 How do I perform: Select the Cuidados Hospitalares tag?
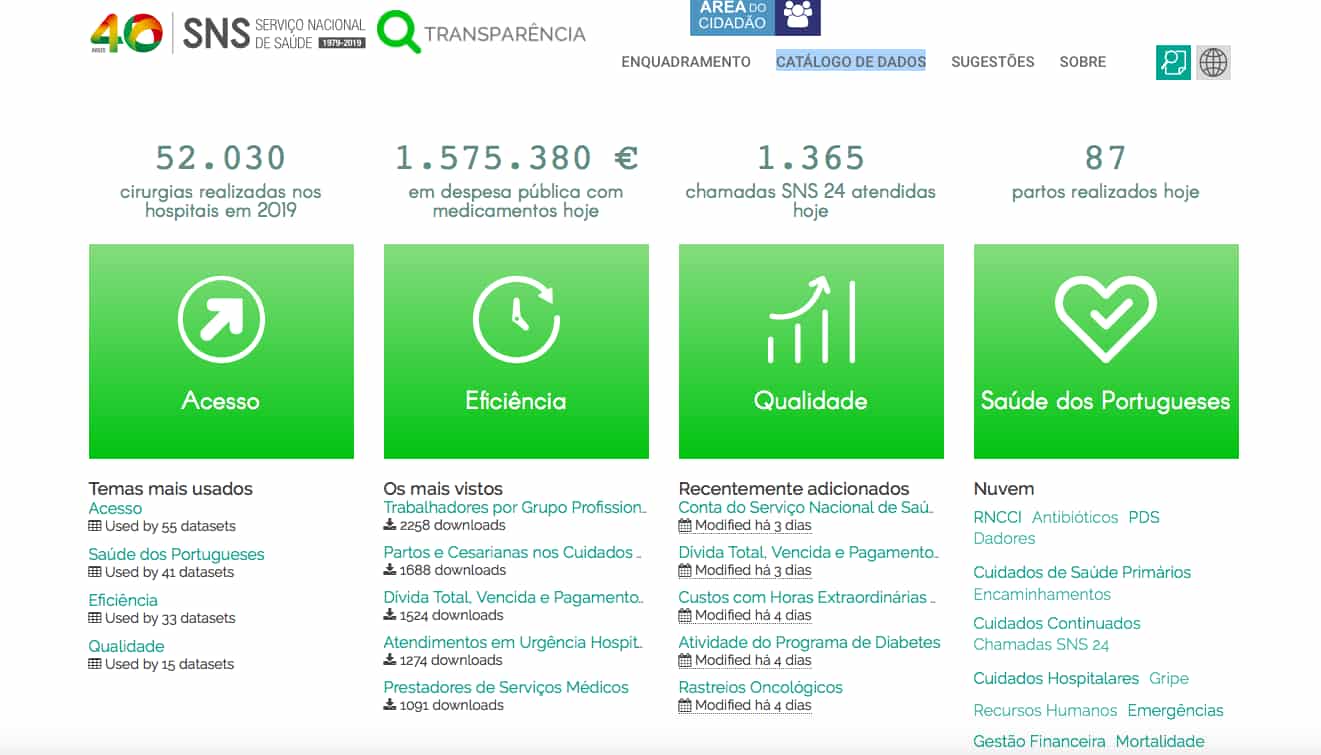[1056, 678]
